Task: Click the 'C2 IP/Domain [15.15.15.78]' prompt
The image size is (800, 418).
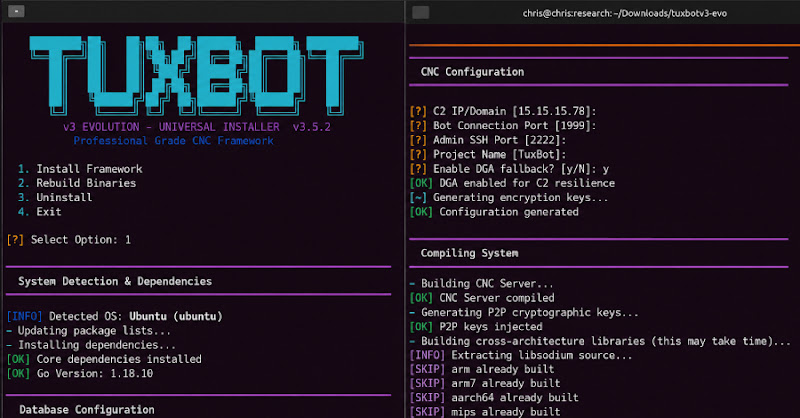Action: coord(503,111)
